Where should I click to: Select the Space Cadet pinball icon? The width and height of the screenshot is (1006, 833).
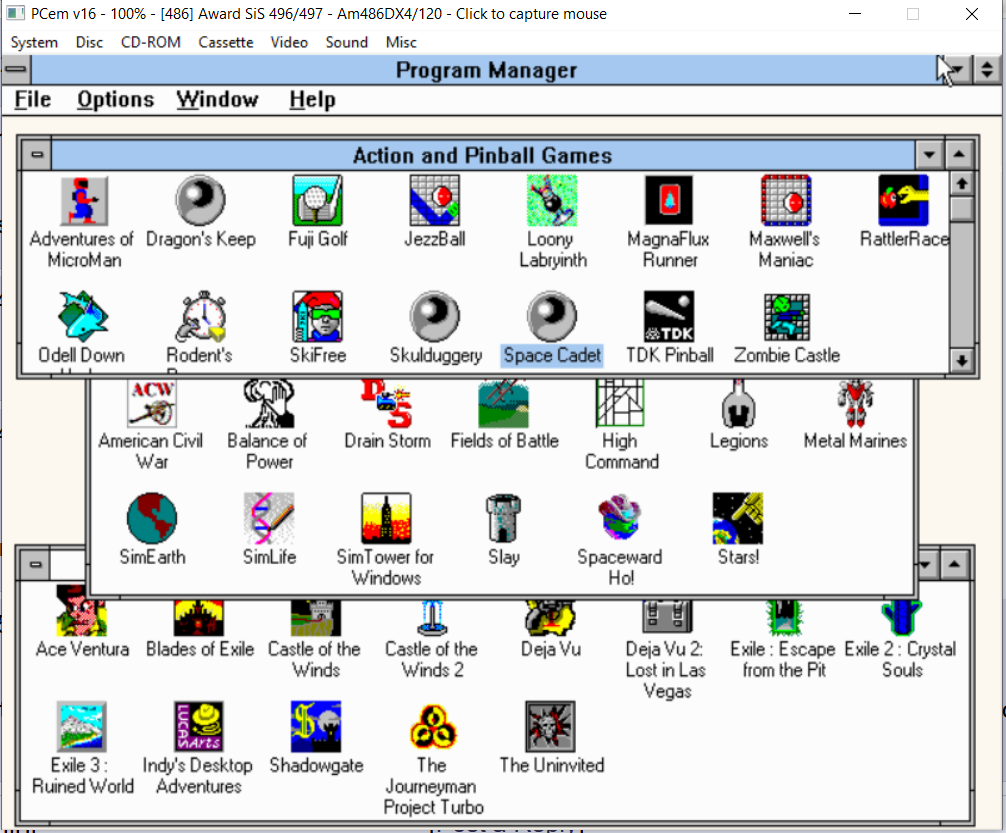tap(552, 316)
